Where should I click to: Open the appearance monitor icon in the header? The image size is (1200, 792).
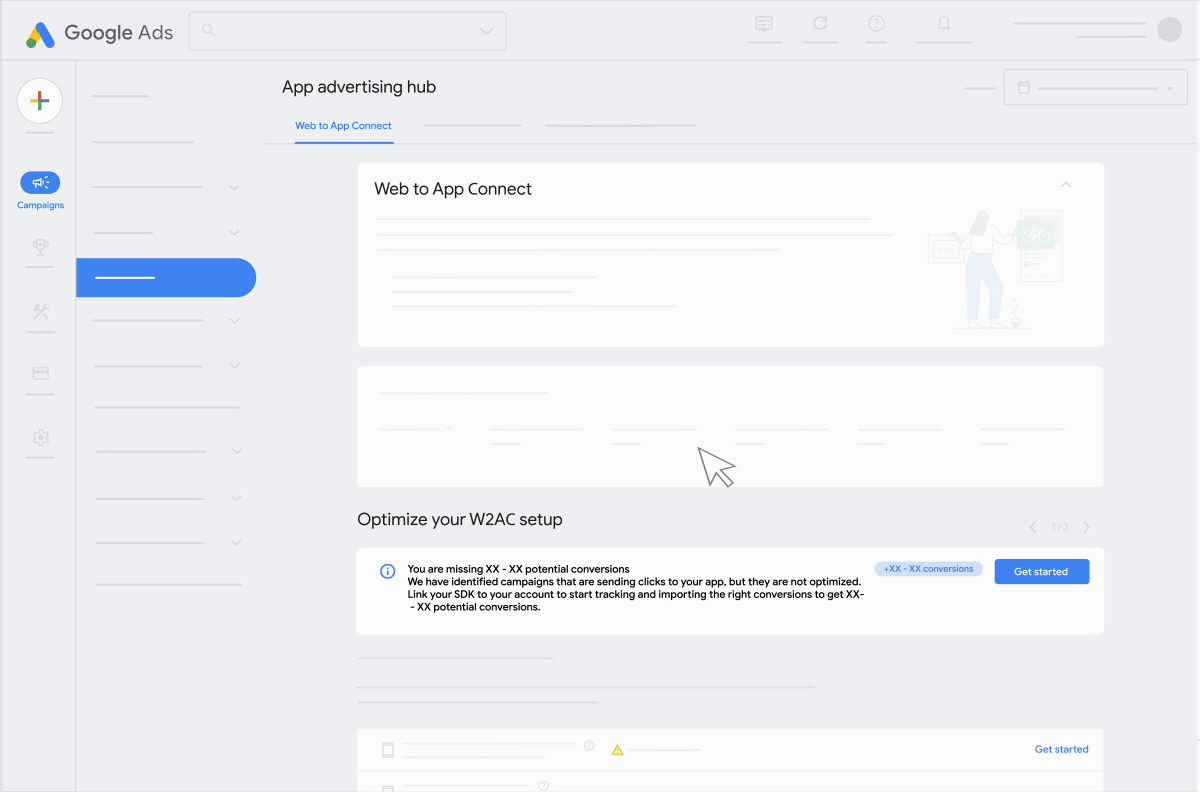(x=764, y=23)
